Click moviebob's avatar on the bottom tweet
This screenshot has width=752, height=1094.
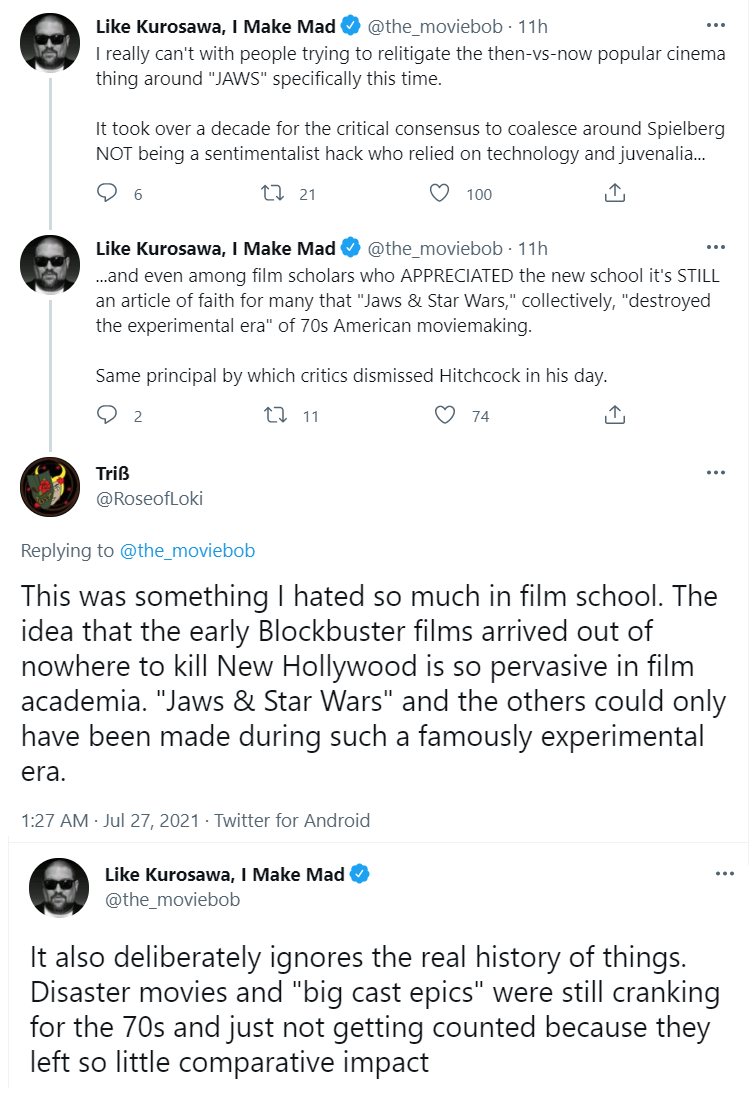click(59, 887)
